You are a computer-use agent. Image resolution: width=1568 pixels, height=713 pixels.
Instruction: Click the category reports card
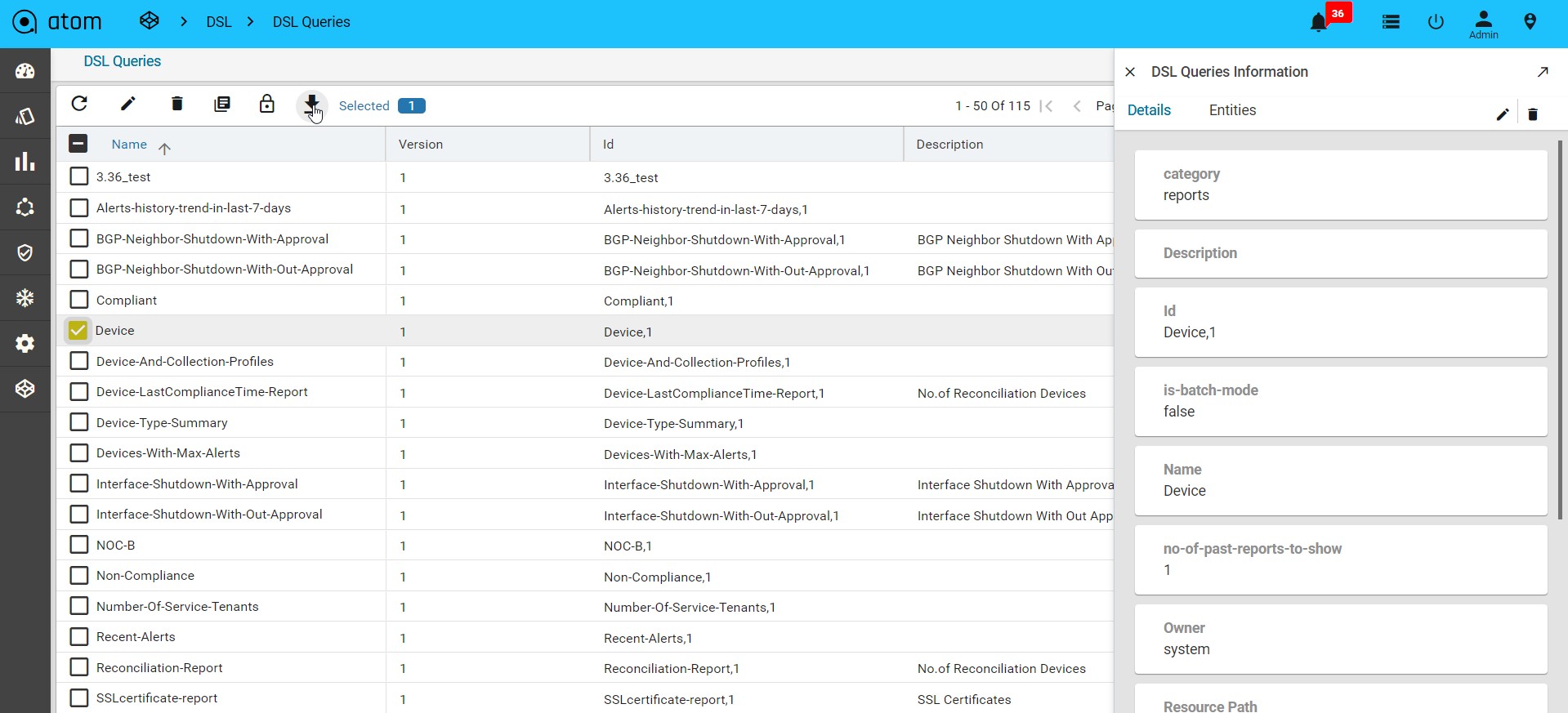pos(1340,185)
